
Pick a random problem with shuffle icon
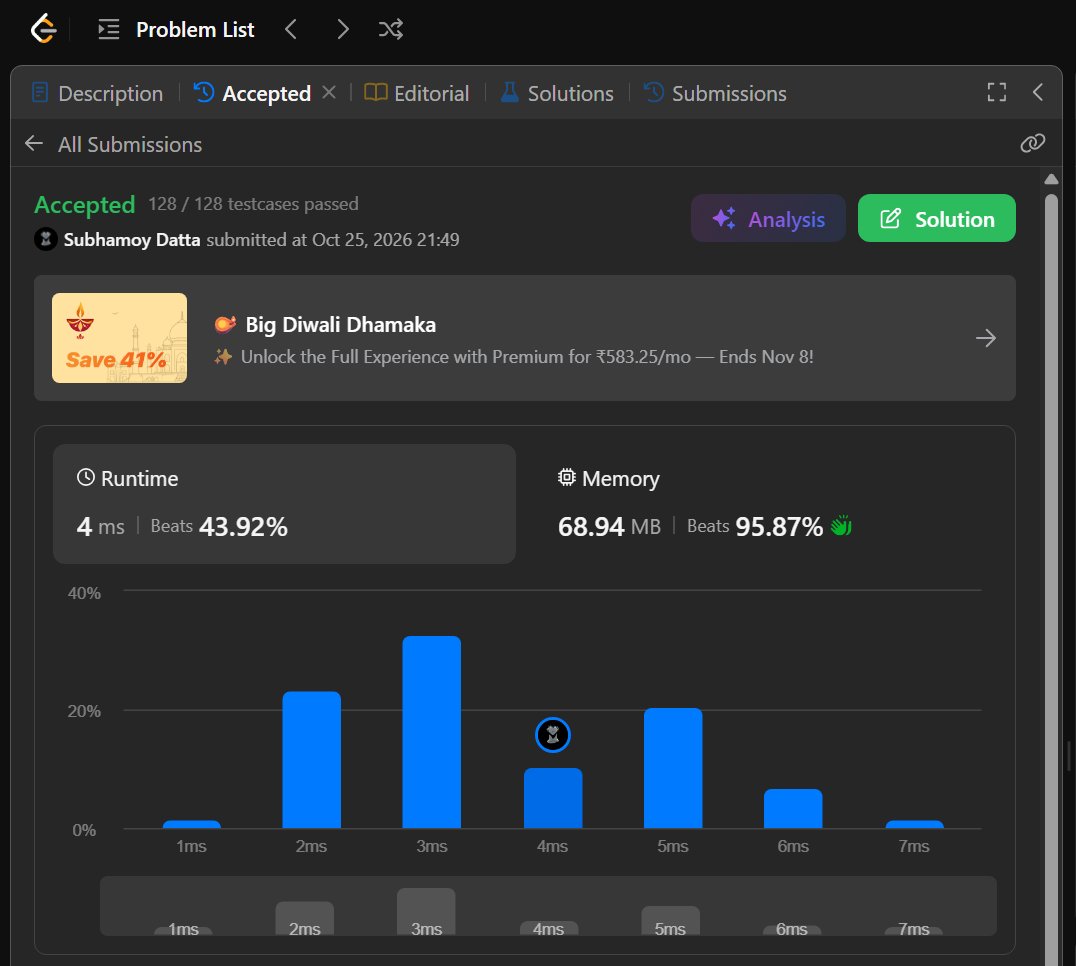coord(391,30)
